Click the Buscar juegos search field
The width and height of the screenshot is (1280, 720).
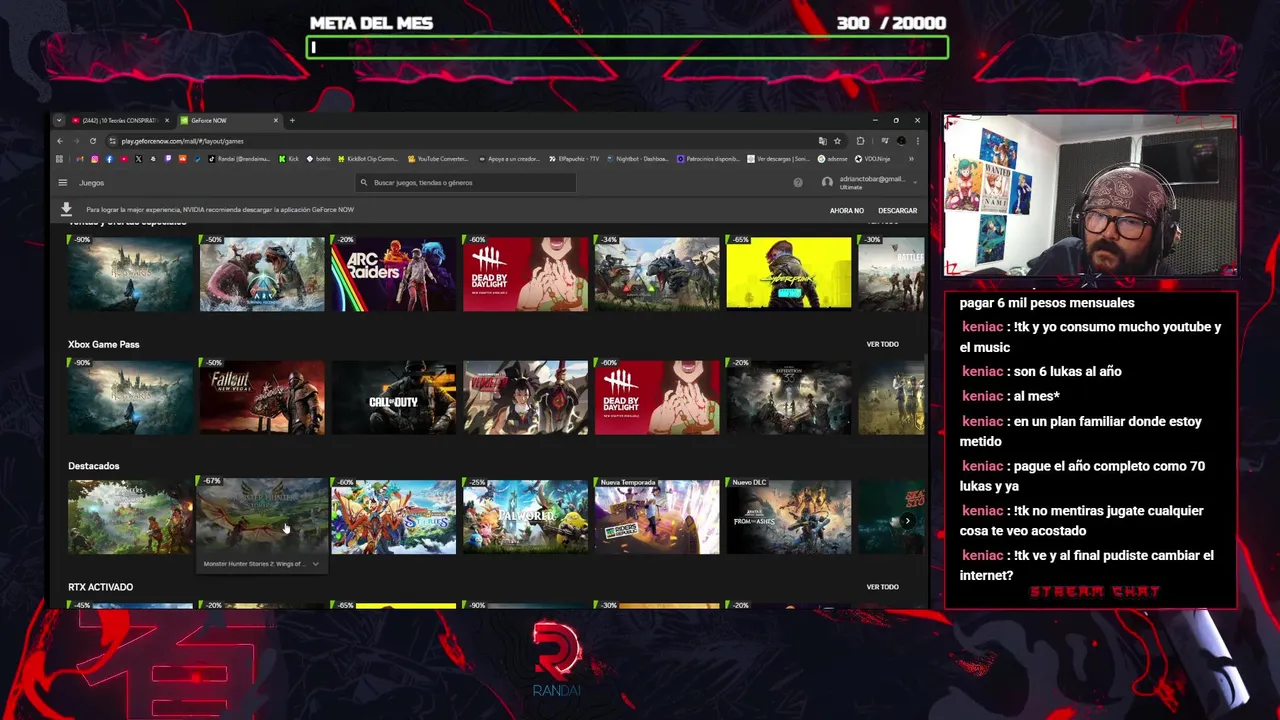click(x=465, y=183)
